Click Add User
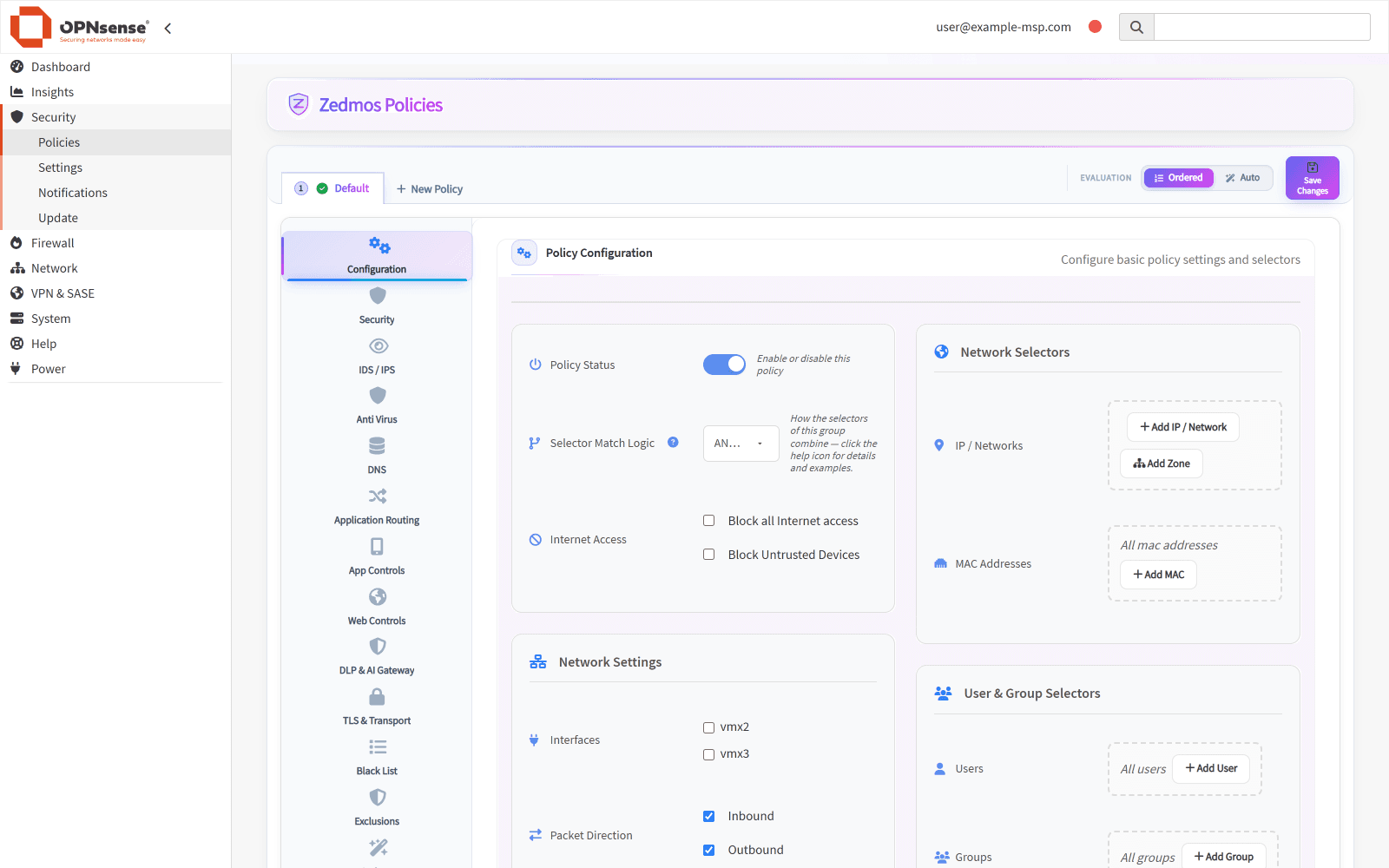The width and height of the screenshot is (1389, 868). point(1211,768)
